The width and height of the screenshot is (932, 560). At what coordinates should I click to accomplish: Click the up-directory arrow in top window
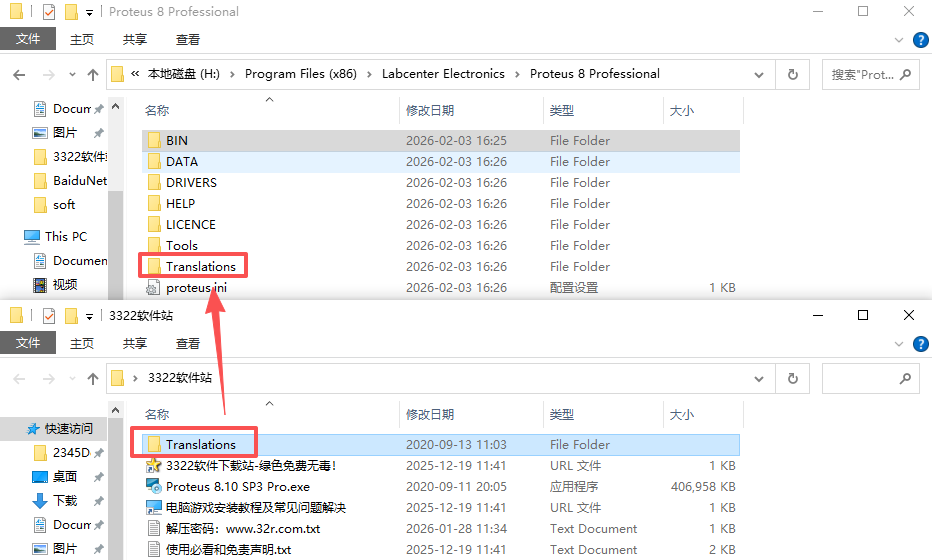tap(93, 74)
